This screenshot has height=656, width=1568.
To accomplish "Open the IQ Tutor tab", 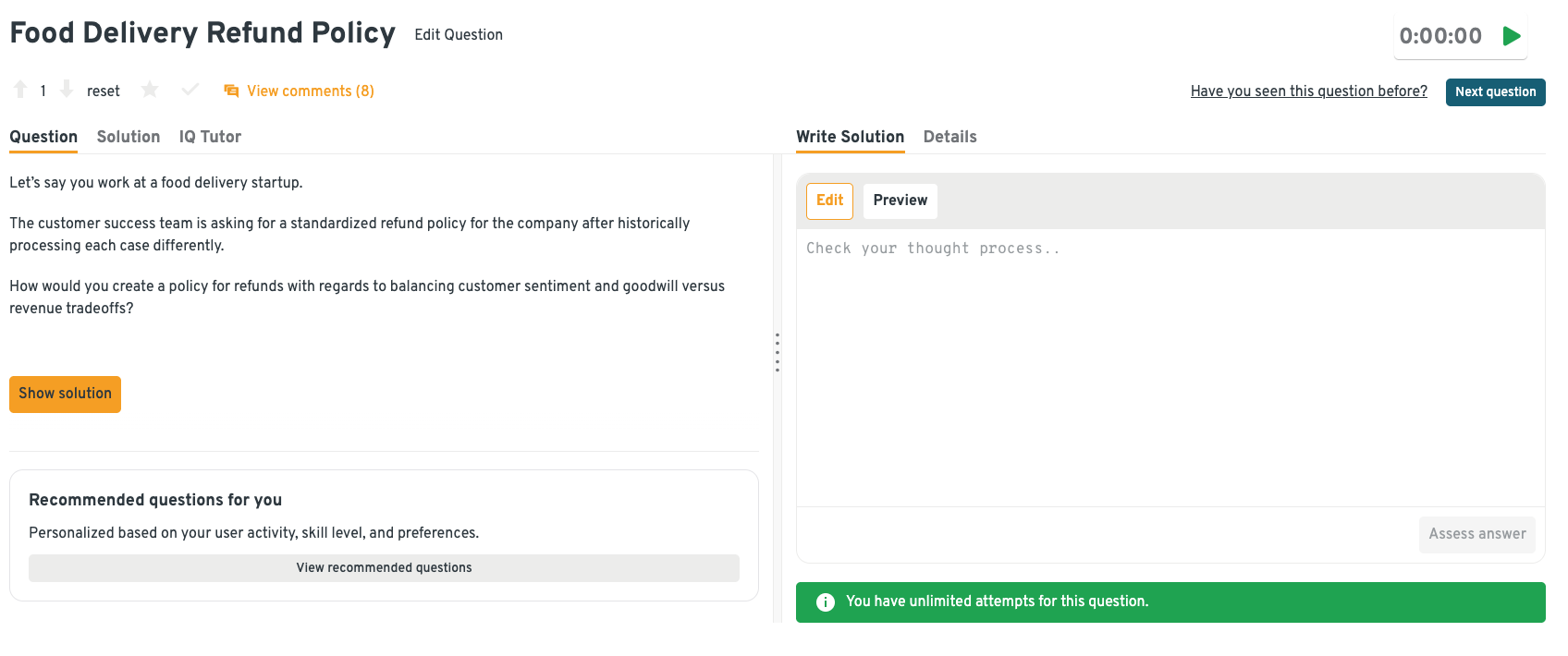I will tap(210, 137).
